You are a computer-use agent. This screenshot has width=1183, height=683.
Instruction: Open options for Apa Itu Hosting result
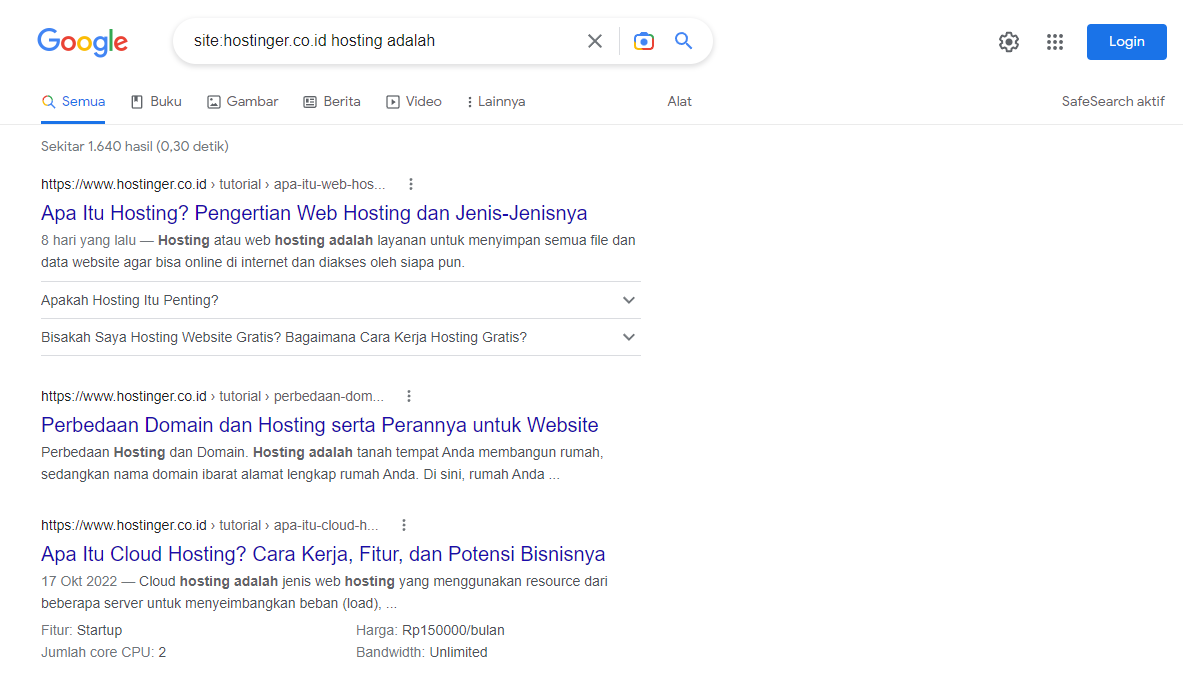pyautogui.click(x=411, y=184)
